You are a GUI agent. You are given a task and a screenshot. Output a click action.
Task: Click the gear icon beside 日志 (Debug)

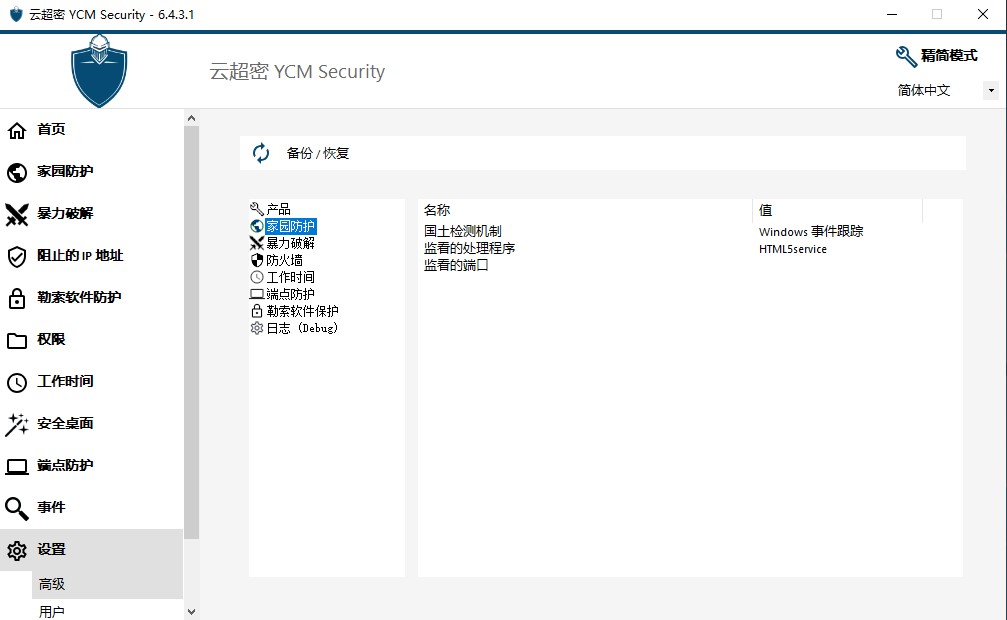point(257,328)
